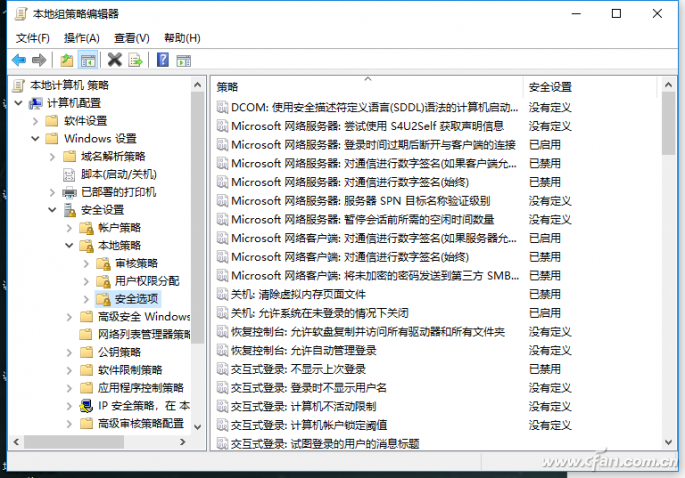Viewport: 685px width, 478px height.
Task: Select policy 交互式登录: 登录时不显示用户名
Action: click(x=308, y=388)
